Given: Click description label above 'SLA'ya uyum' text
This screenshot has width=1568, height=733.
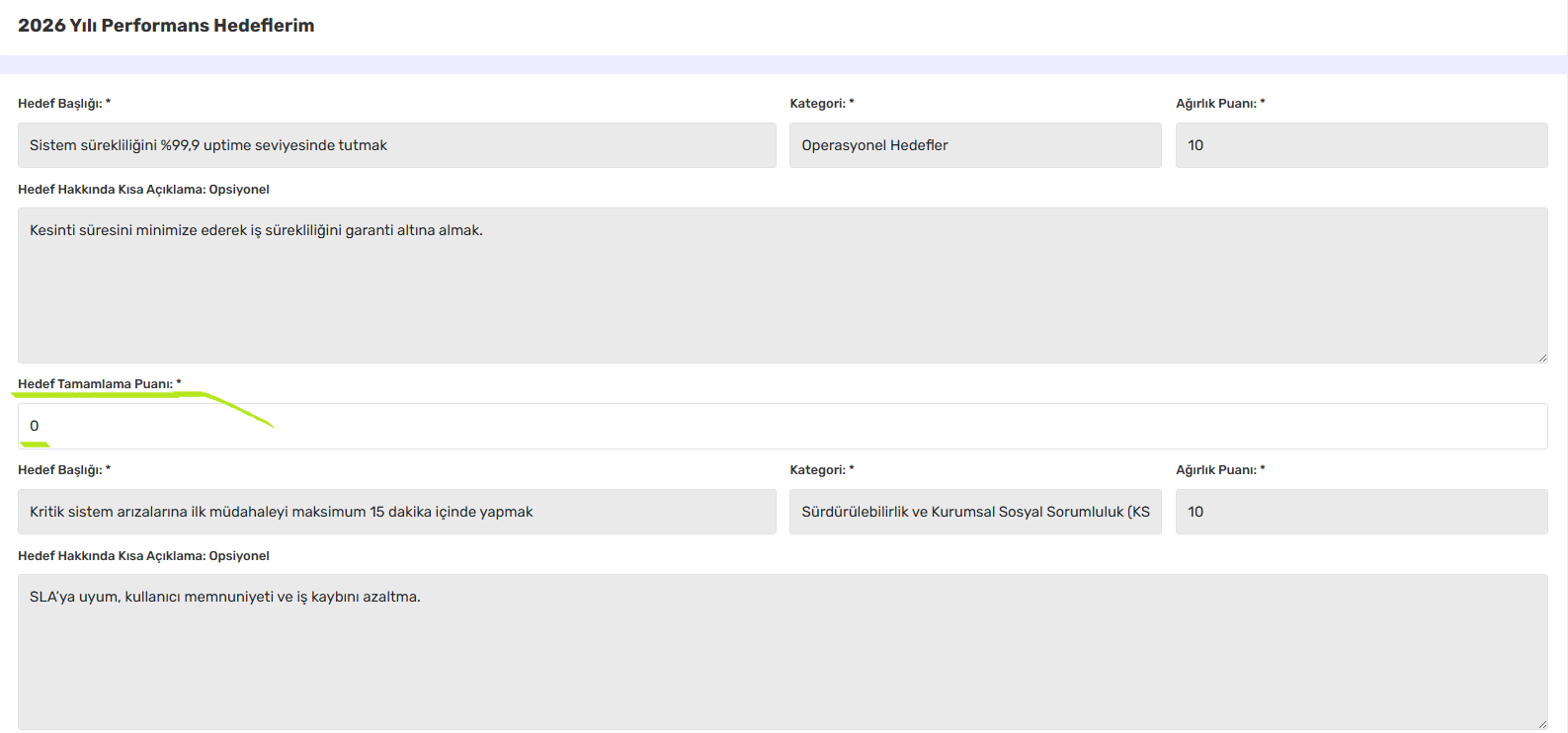Looking at the screenshot, I should (143, 556).
